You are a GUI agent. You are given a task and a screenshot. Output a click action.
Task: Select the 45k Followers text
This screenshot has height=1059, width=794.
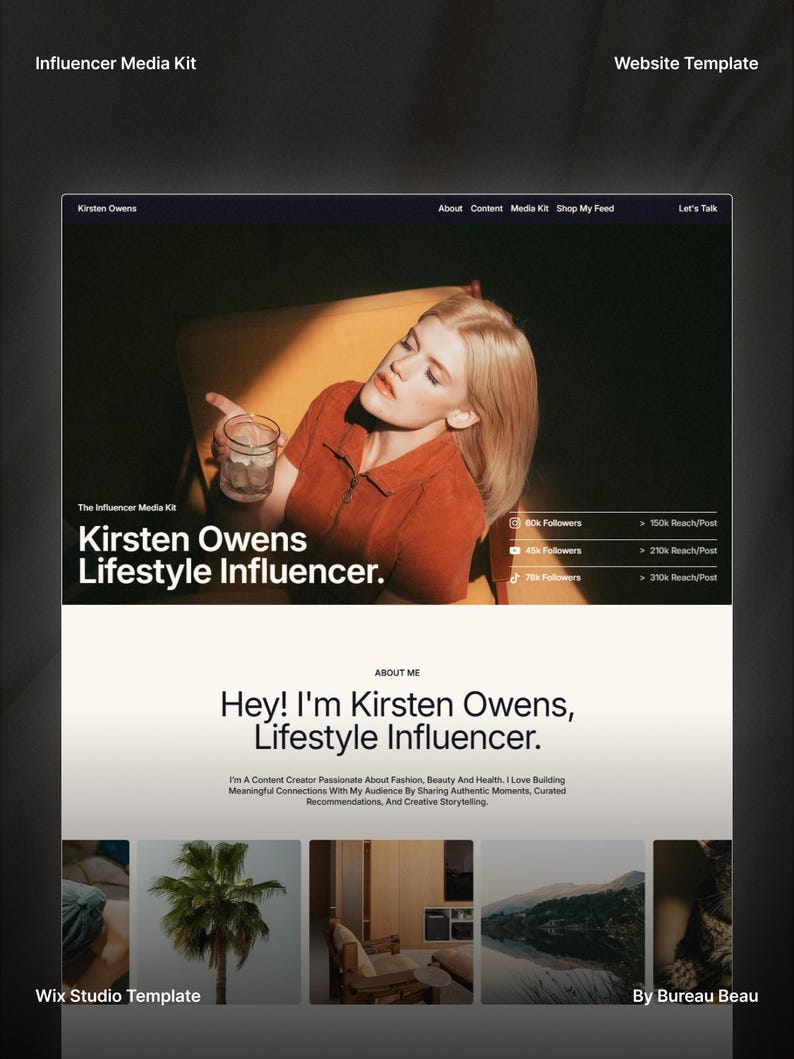coord(553,550)
